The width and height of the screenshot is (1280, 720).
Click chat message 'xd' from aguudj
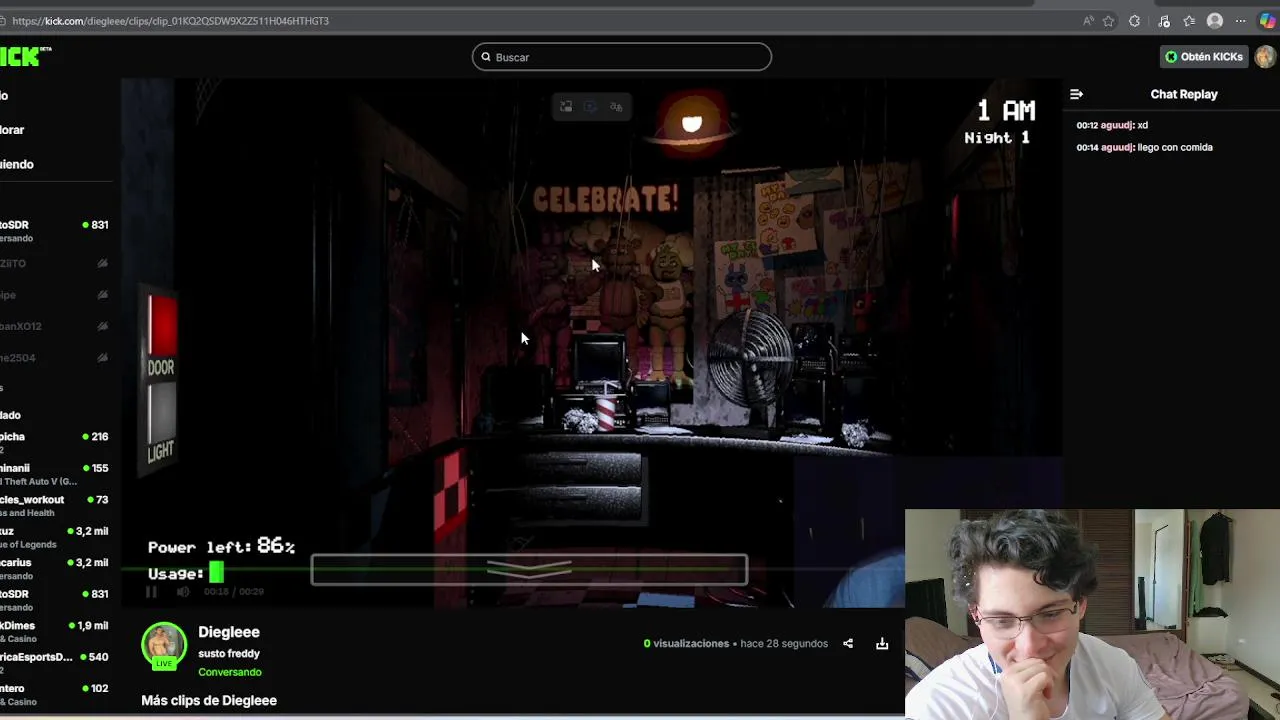tap(1142, 125)
